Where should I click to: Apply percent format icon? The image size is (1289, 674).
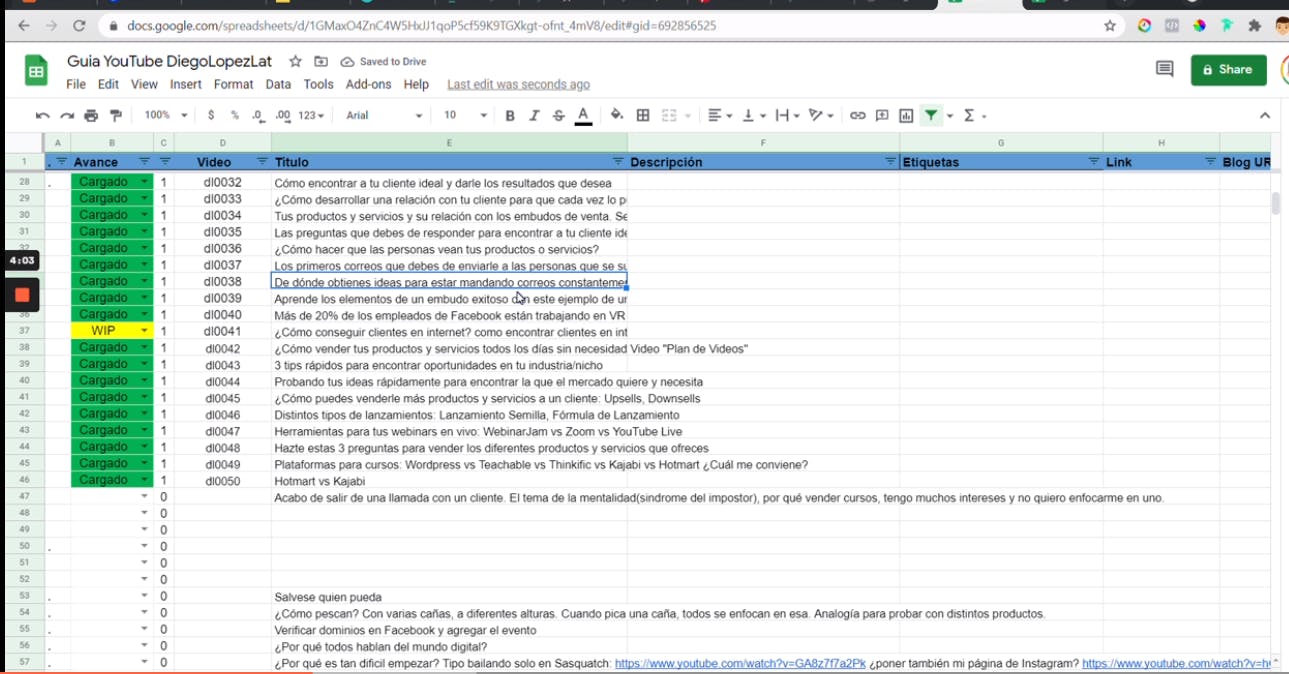[x=234, y=116]
